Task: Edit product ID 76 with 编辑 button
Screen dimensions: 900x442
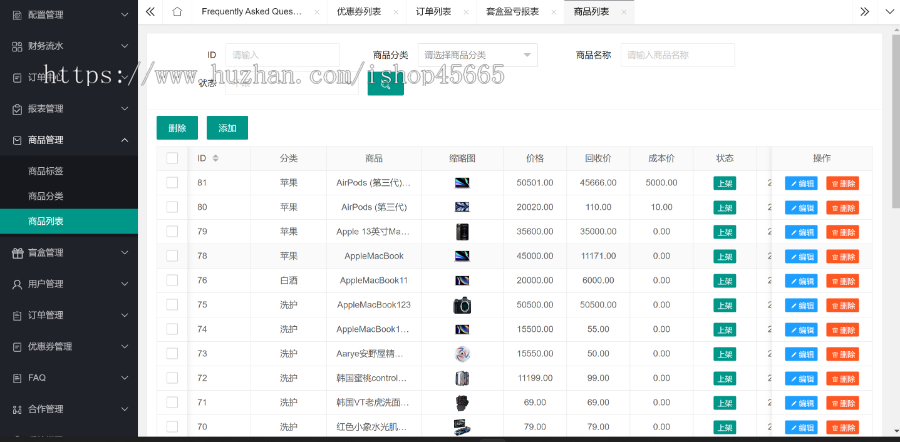Action: click(x=801, y=281)
